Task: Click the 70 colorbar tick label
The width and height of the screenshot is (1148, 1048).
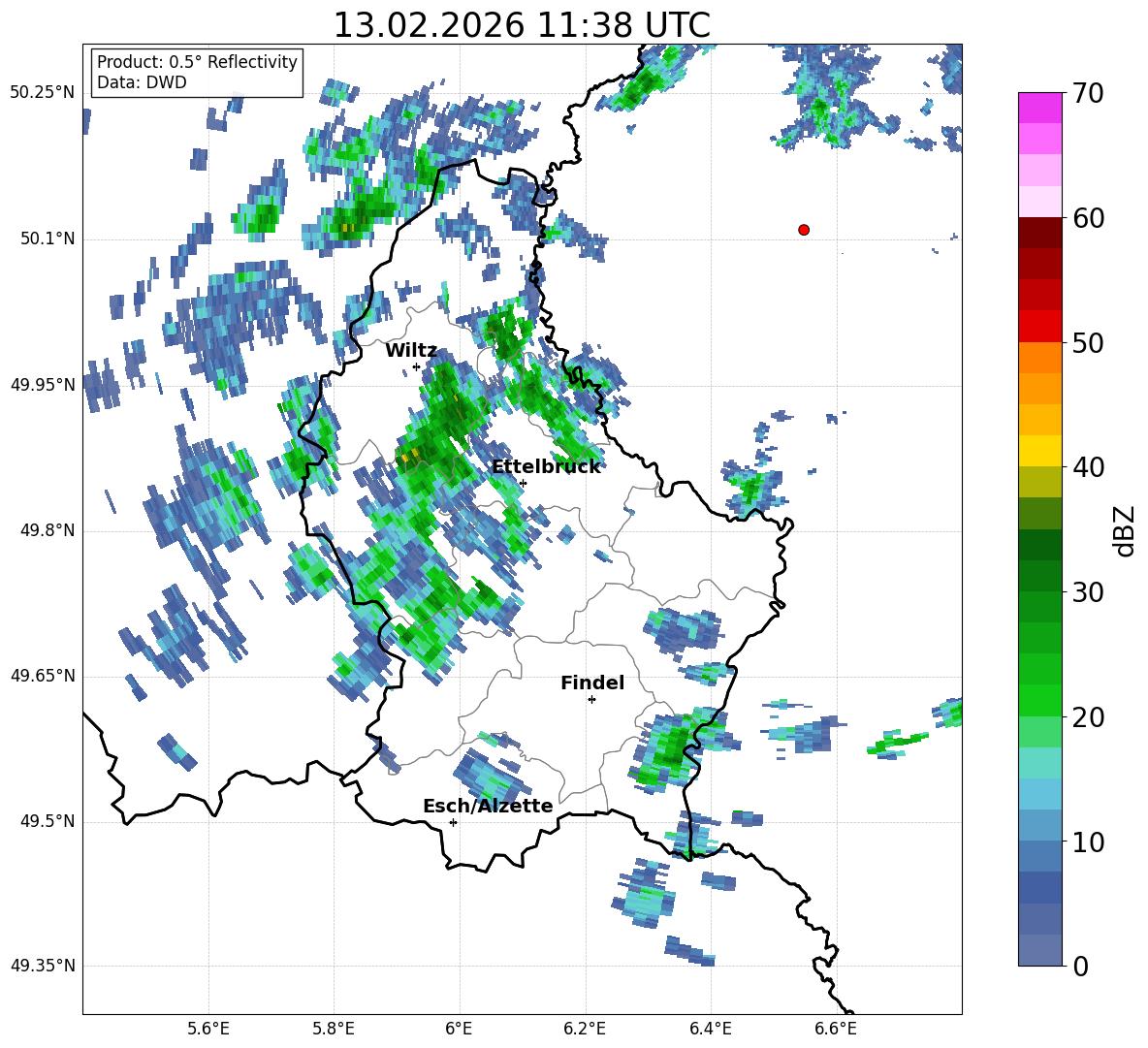Action: (x=1087, y=94)
